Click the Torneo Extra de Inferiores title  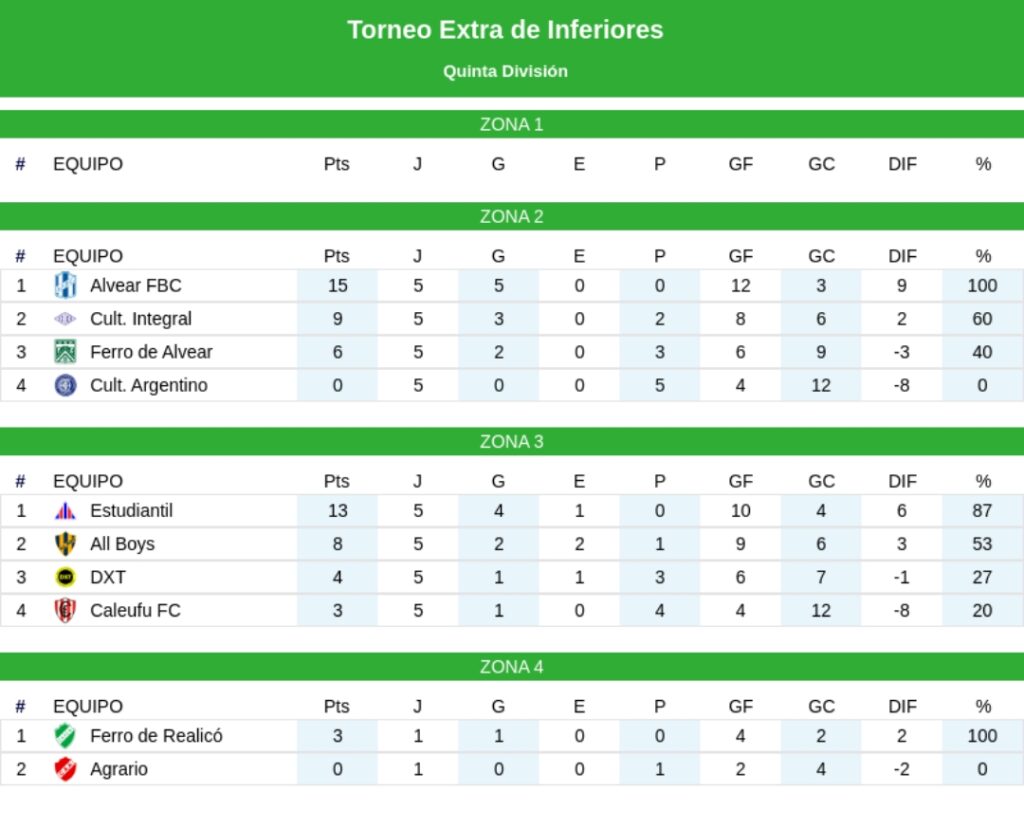click(x=505, y=30)
